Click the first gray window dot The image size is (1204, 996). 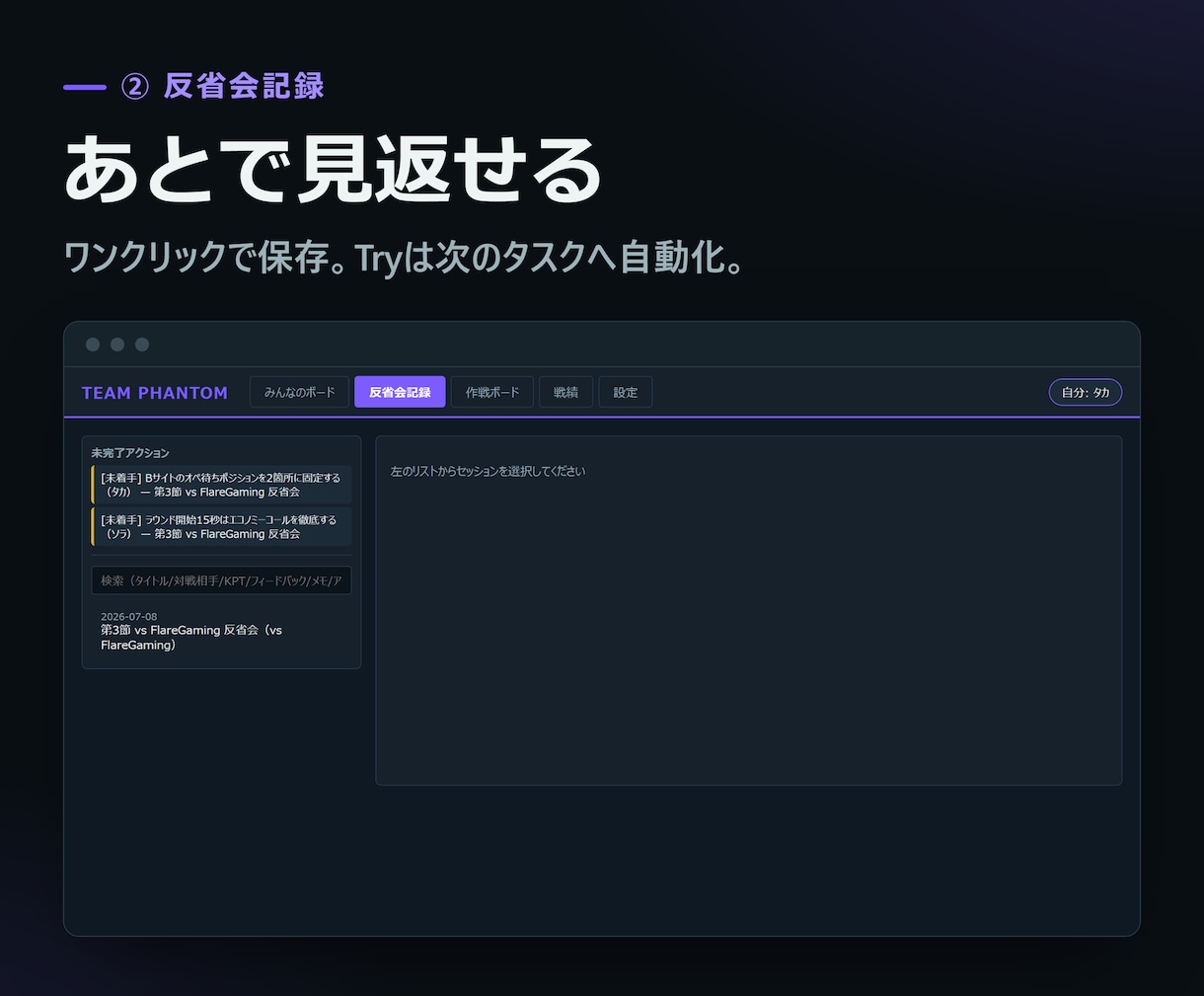(x=93, y=345)
